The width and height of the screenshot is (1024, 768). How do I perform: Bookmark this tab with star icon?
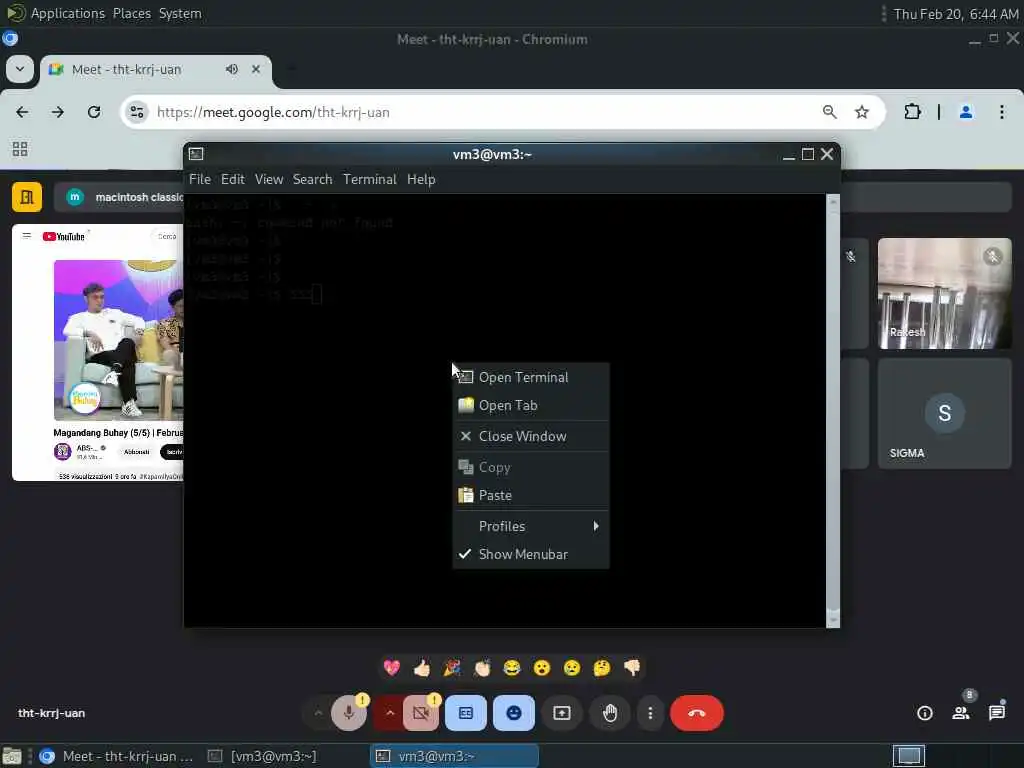click(862, 112)
